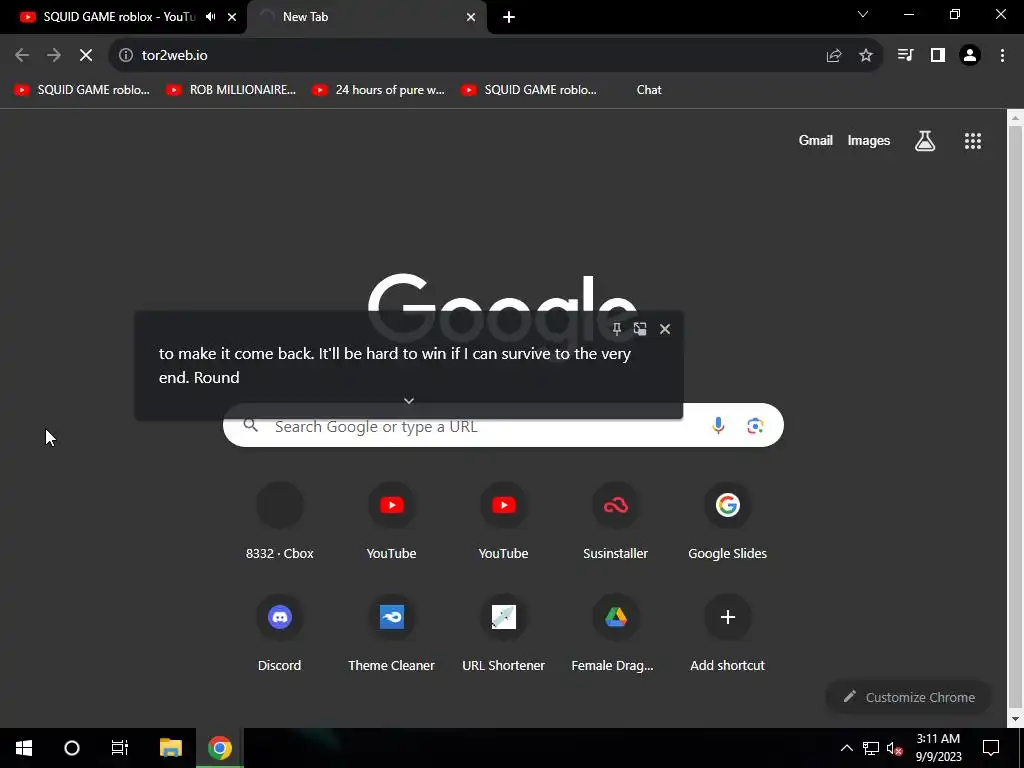This screenshot has height=768, width=1024.
Task: Start voice search with microphone
Action: point(718,426)
